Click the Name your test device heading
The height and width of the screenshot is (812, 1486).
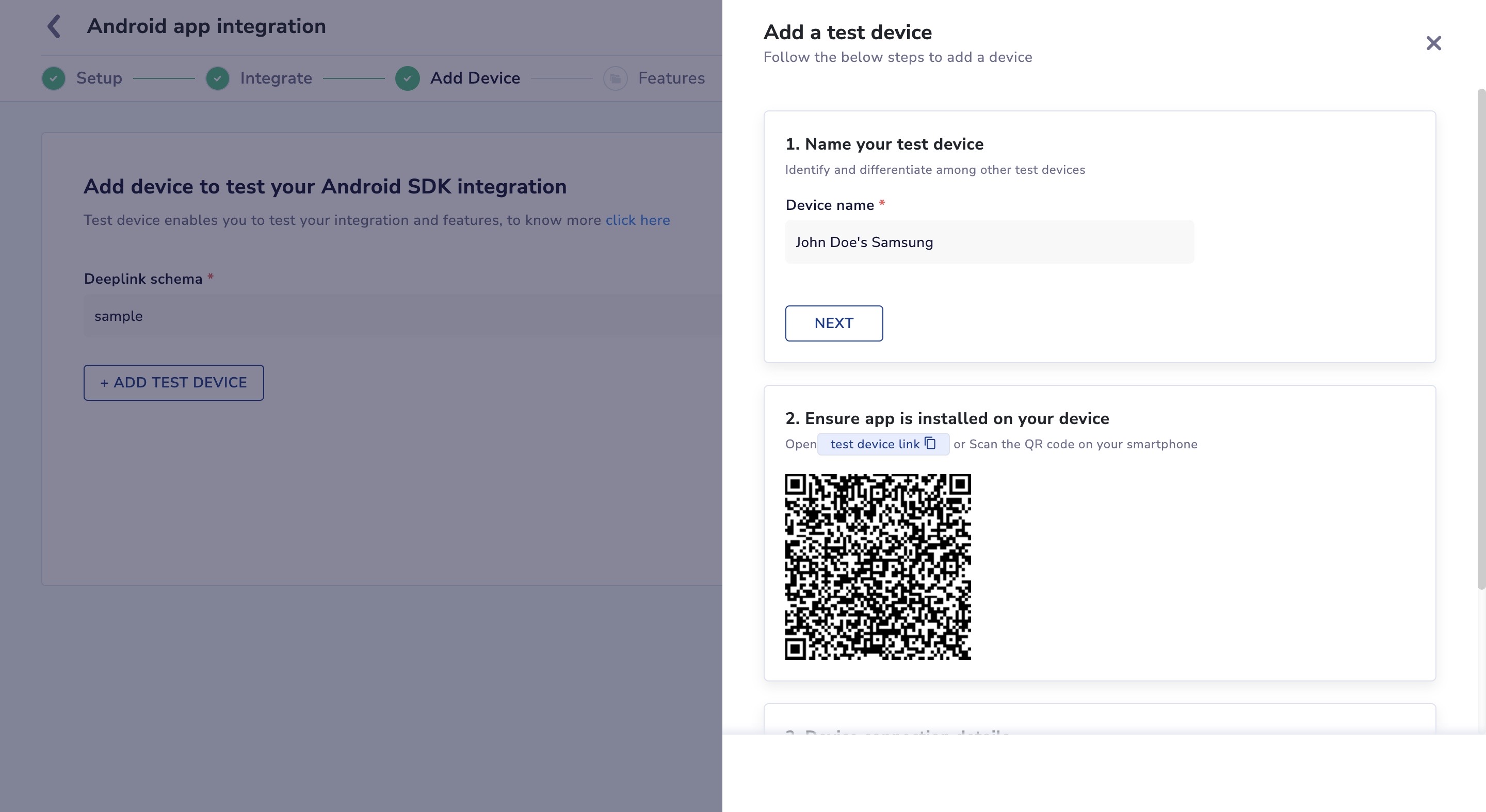pos(884,144)
